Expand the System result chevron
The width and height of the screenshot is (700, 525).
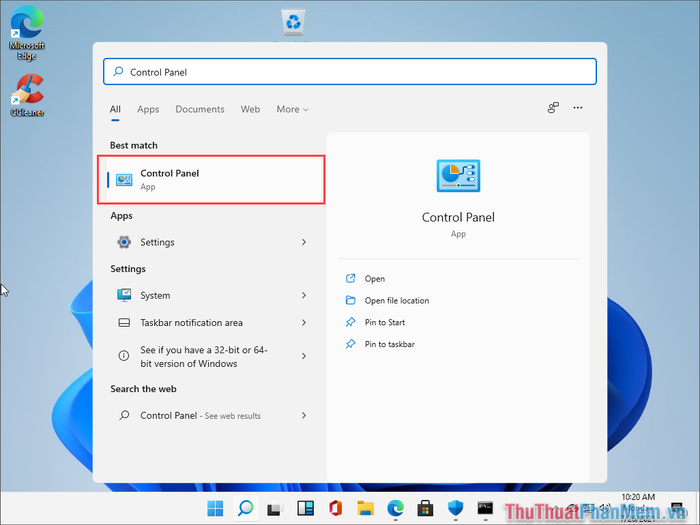pos(304,295)
